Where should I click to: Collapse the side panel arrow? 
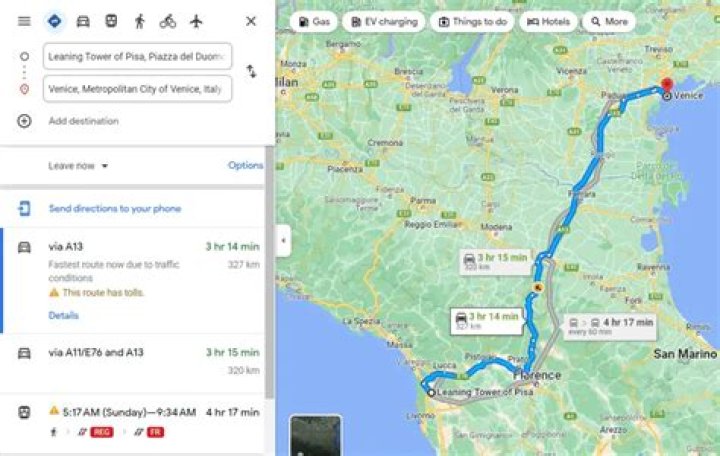[283, 240]
